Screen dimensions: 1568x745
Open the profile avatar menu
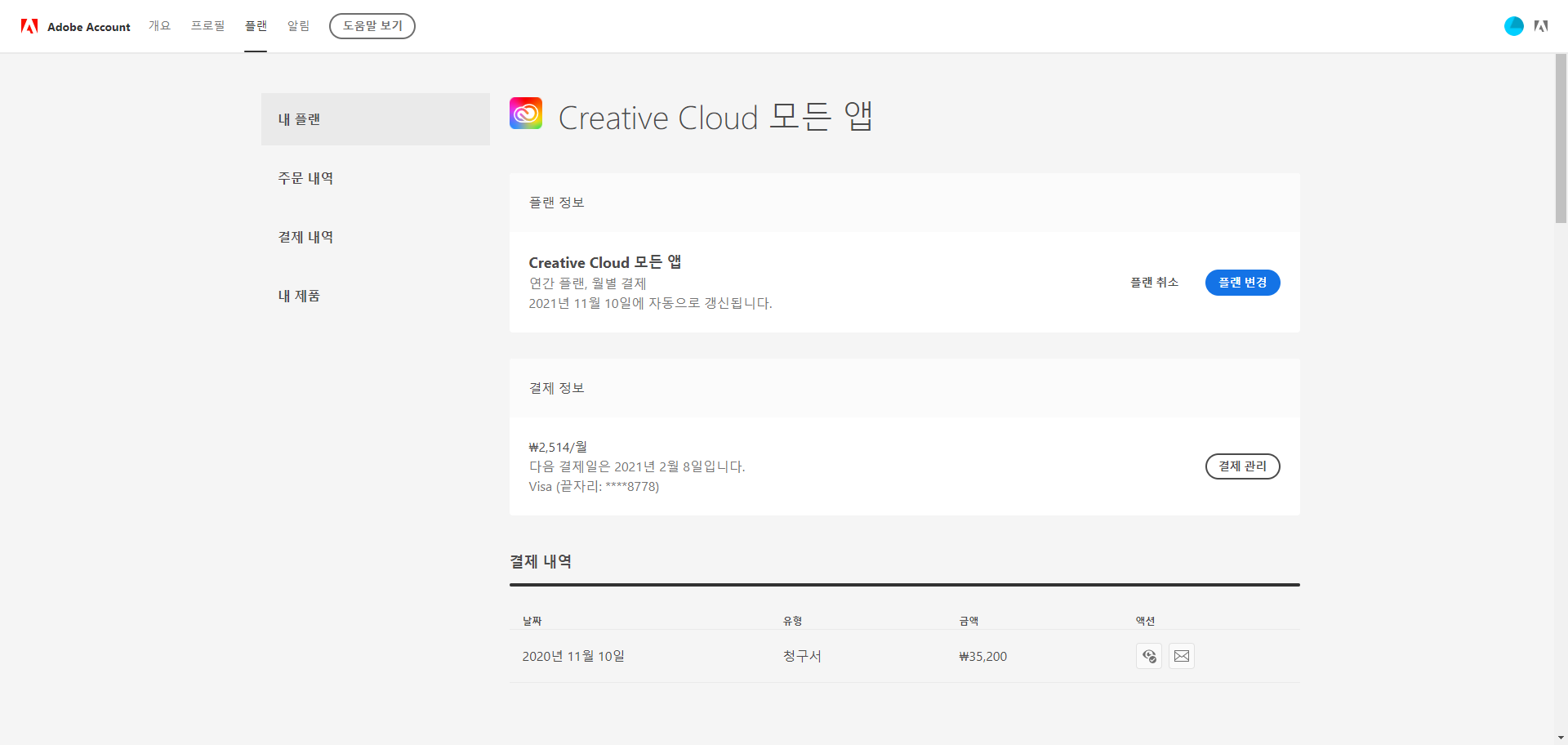coord(1513,26)
